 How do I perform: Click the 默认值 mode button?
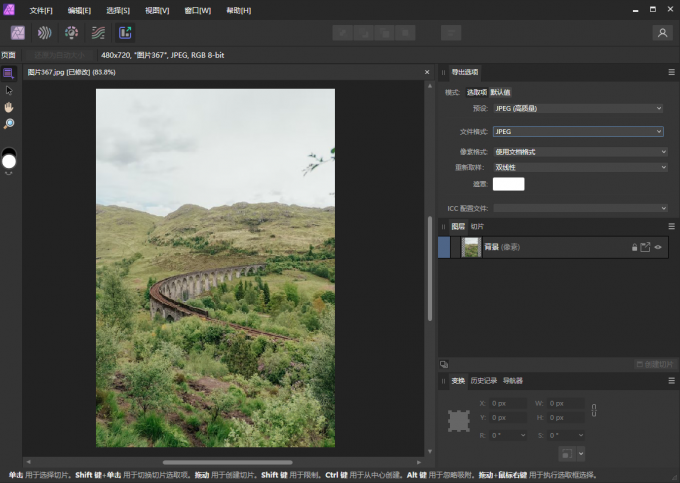500,92
